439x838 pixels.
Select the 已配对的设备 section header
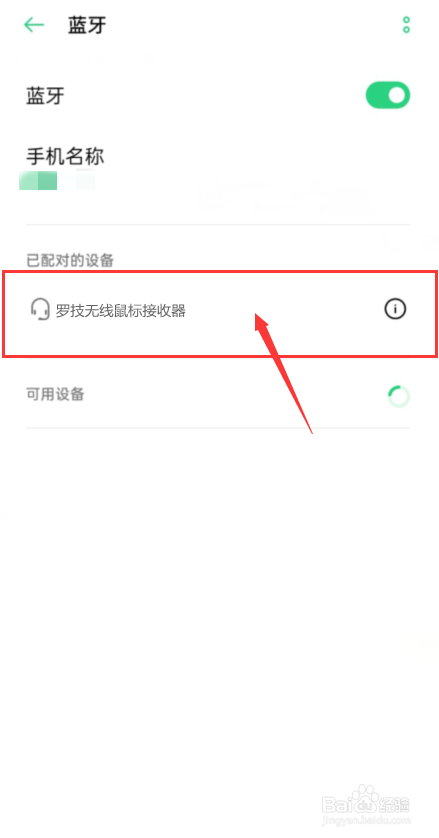point(70,260)
